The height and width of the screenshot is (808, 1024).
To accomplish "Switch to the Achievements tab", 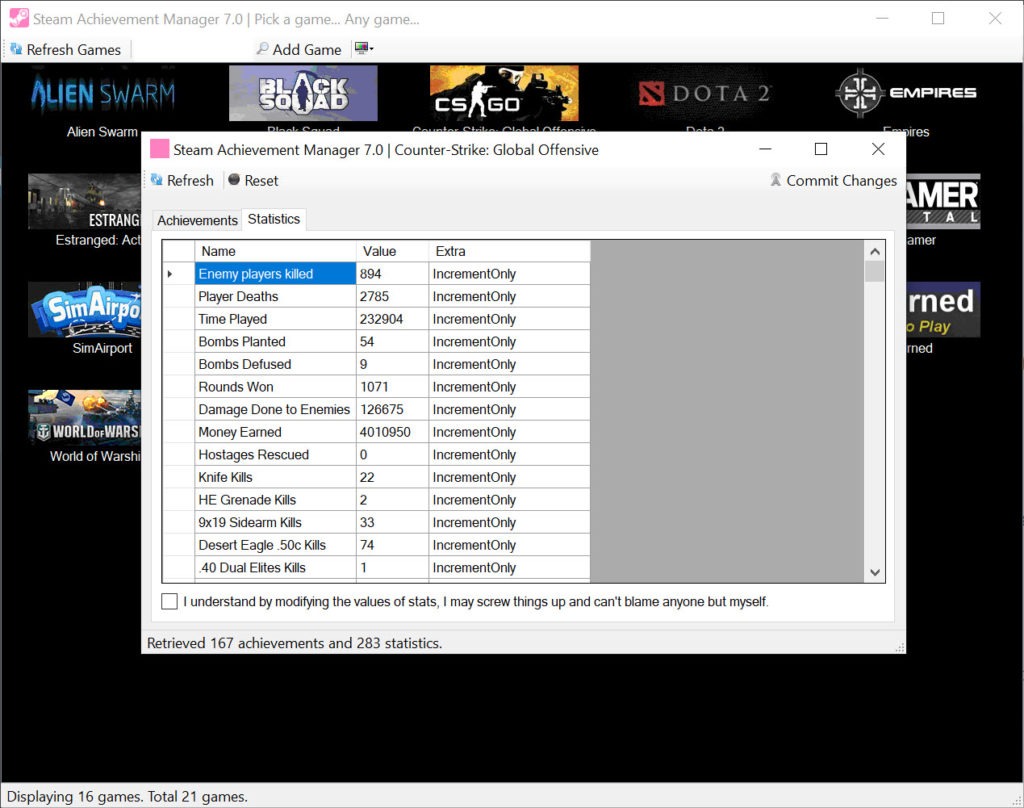I will pyautogui.click(x=197, y=220).
